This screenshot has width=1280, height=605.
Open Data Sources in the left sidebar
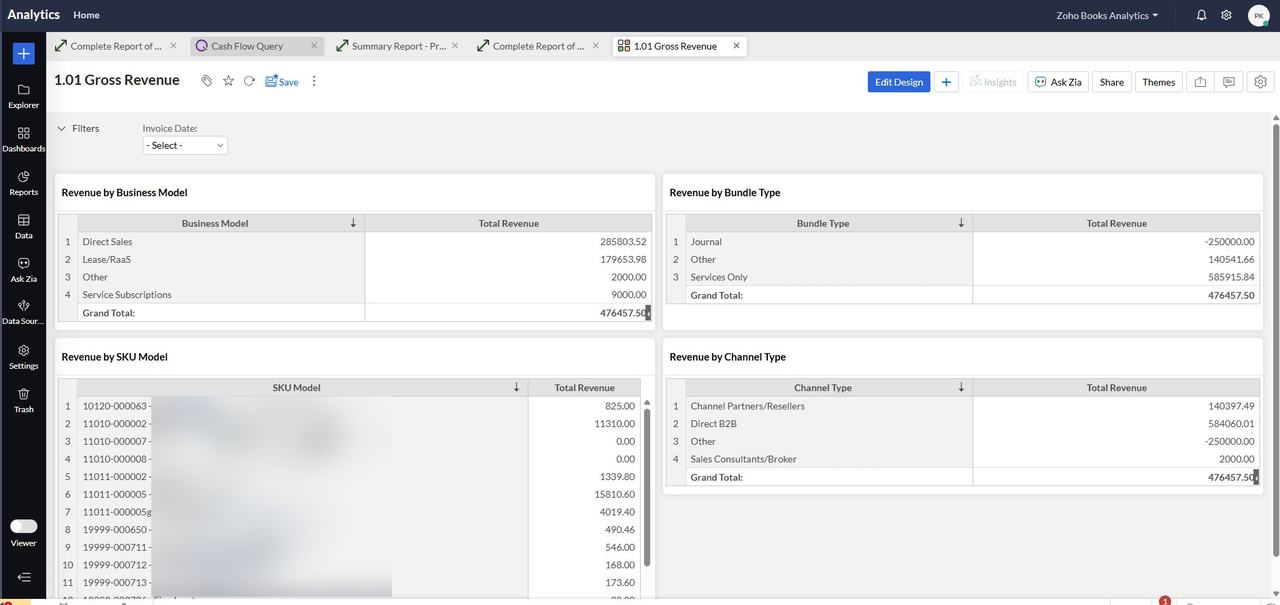pyautogui.click(x=23, y=312)
